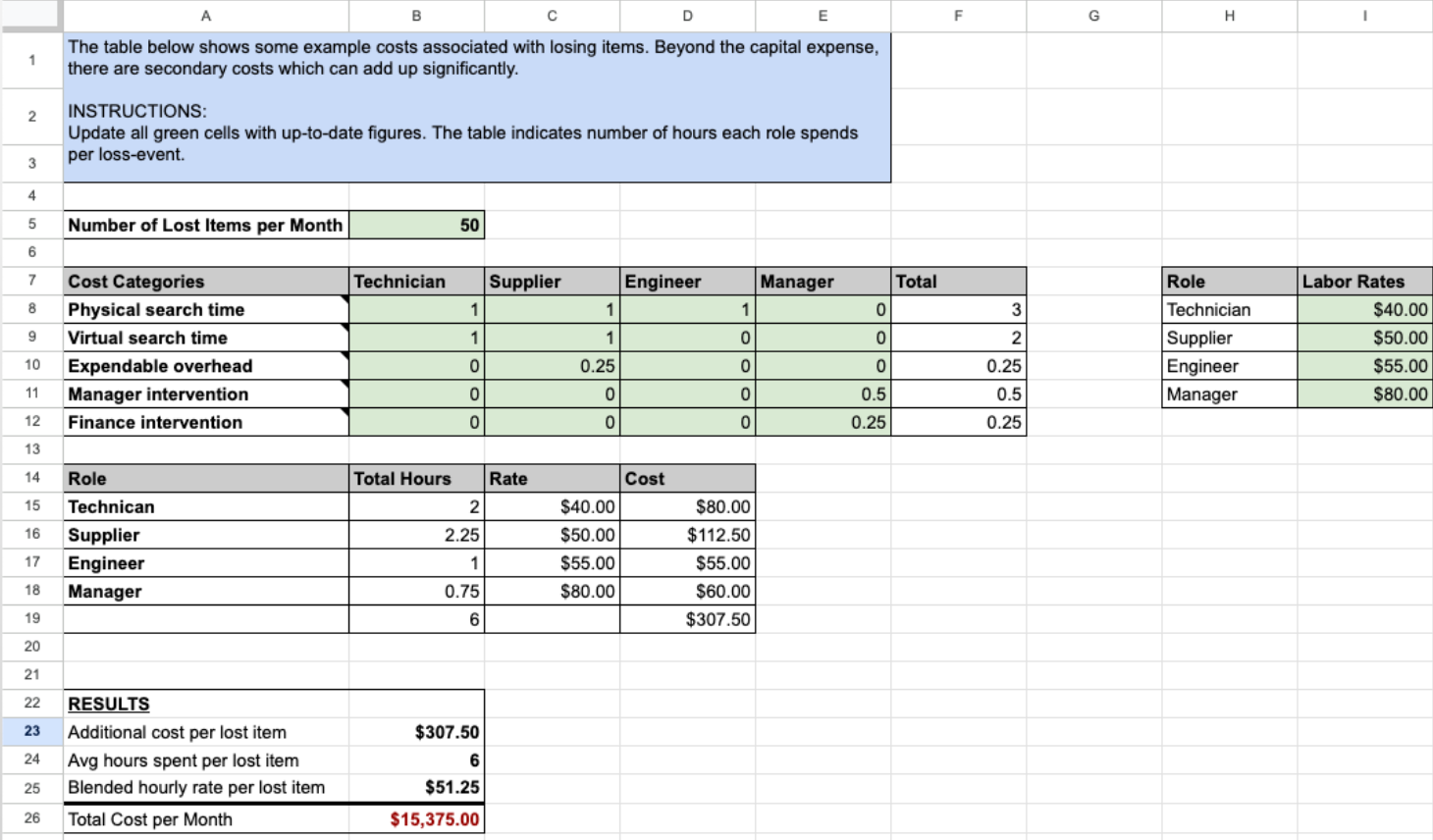
Task: Click row 23 header number
Action: [32, 731]
